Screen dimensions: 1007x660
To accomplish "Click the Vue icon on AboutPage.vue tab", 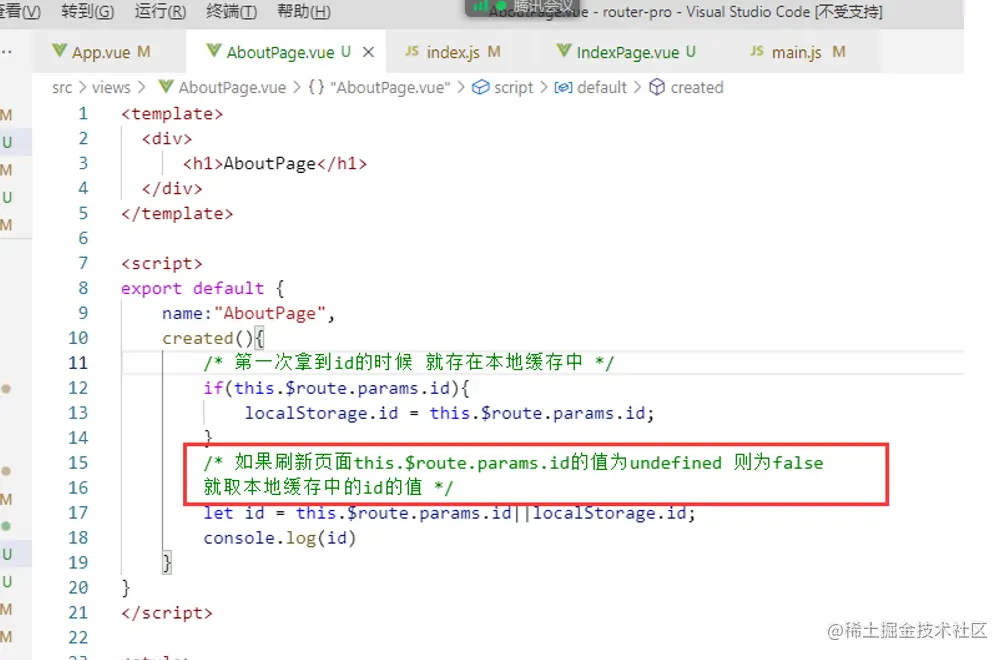I will 214,51.
